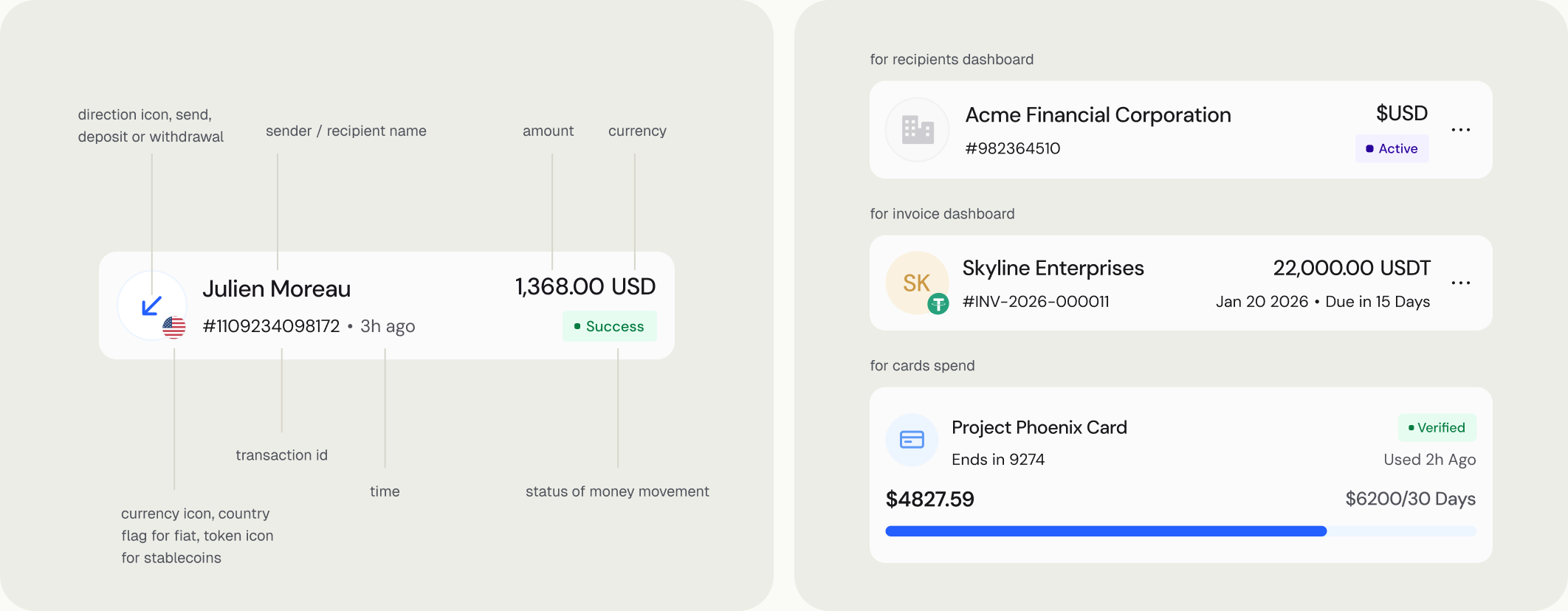
Task: Open the three-dot menu for Acme Financial Corporation
Action: [x=1460, y=130]
